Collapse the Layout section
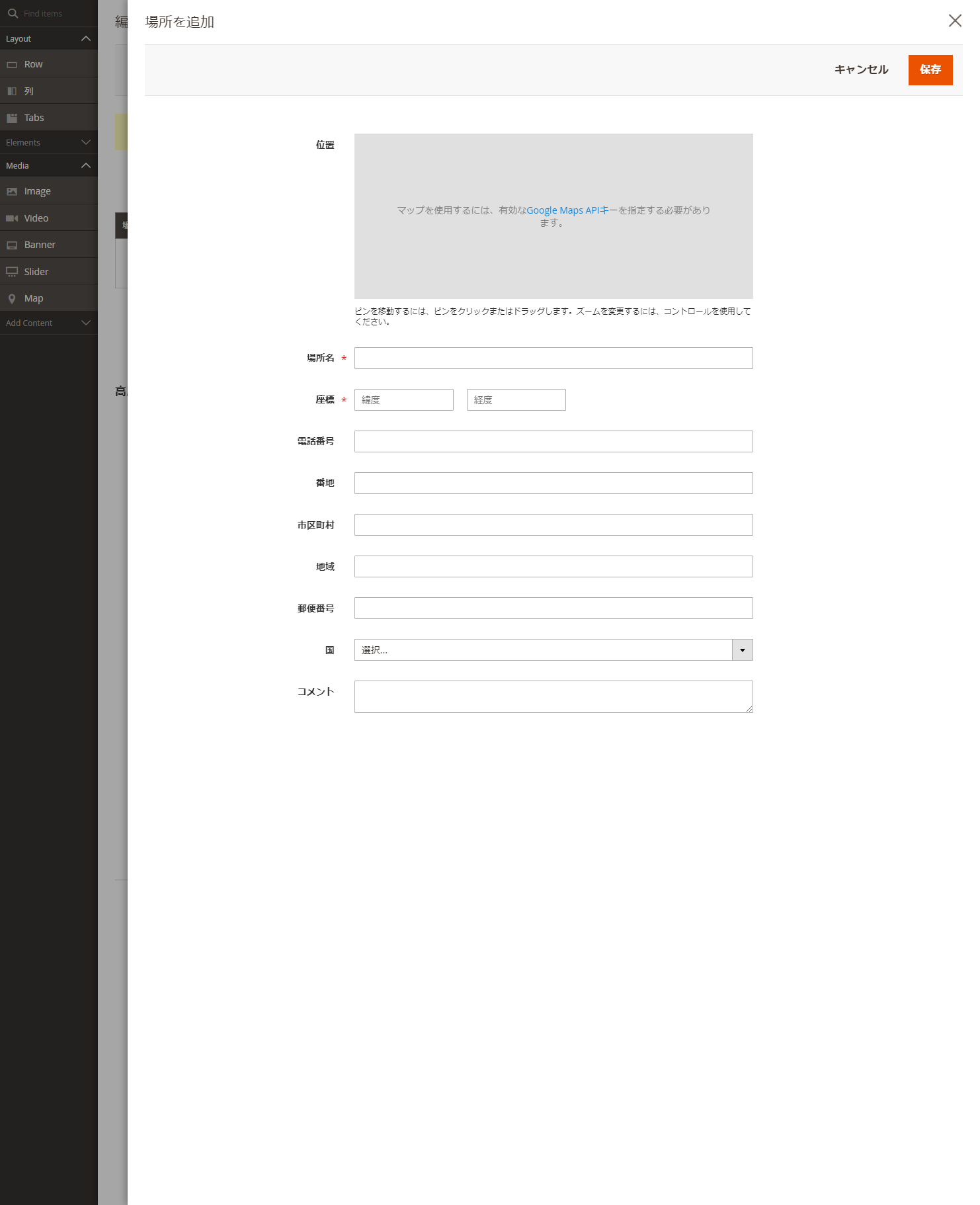This screenshot has width=980, height=1205. pyautogui.click(x=86, y=39)
